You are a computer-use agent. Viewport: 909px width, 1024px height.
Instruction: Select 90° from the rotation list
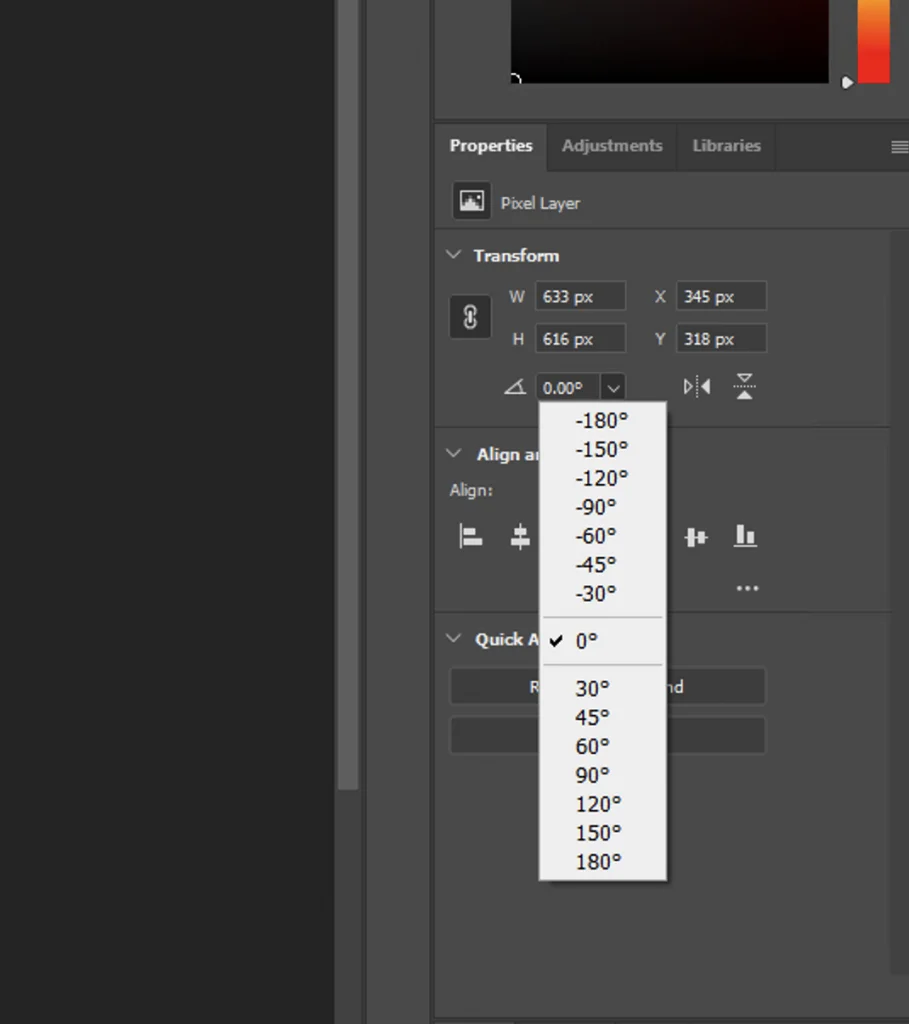591,775
